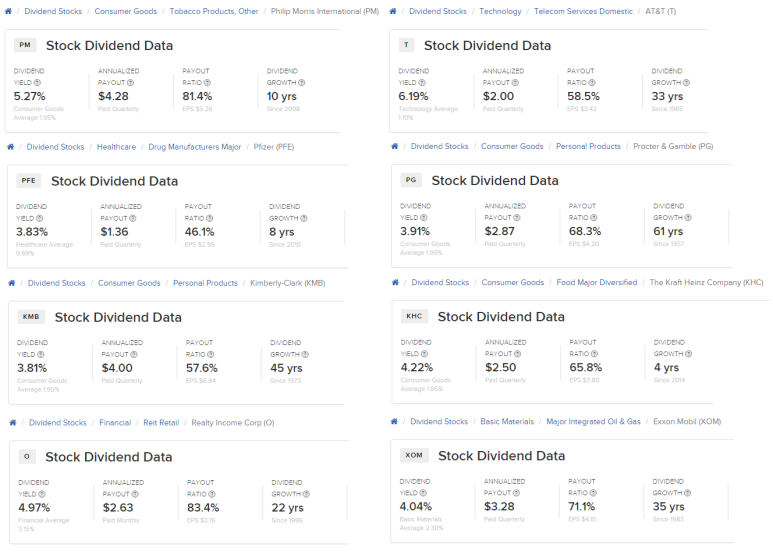Click the KMB ticker badge

[x=31, y=316]
